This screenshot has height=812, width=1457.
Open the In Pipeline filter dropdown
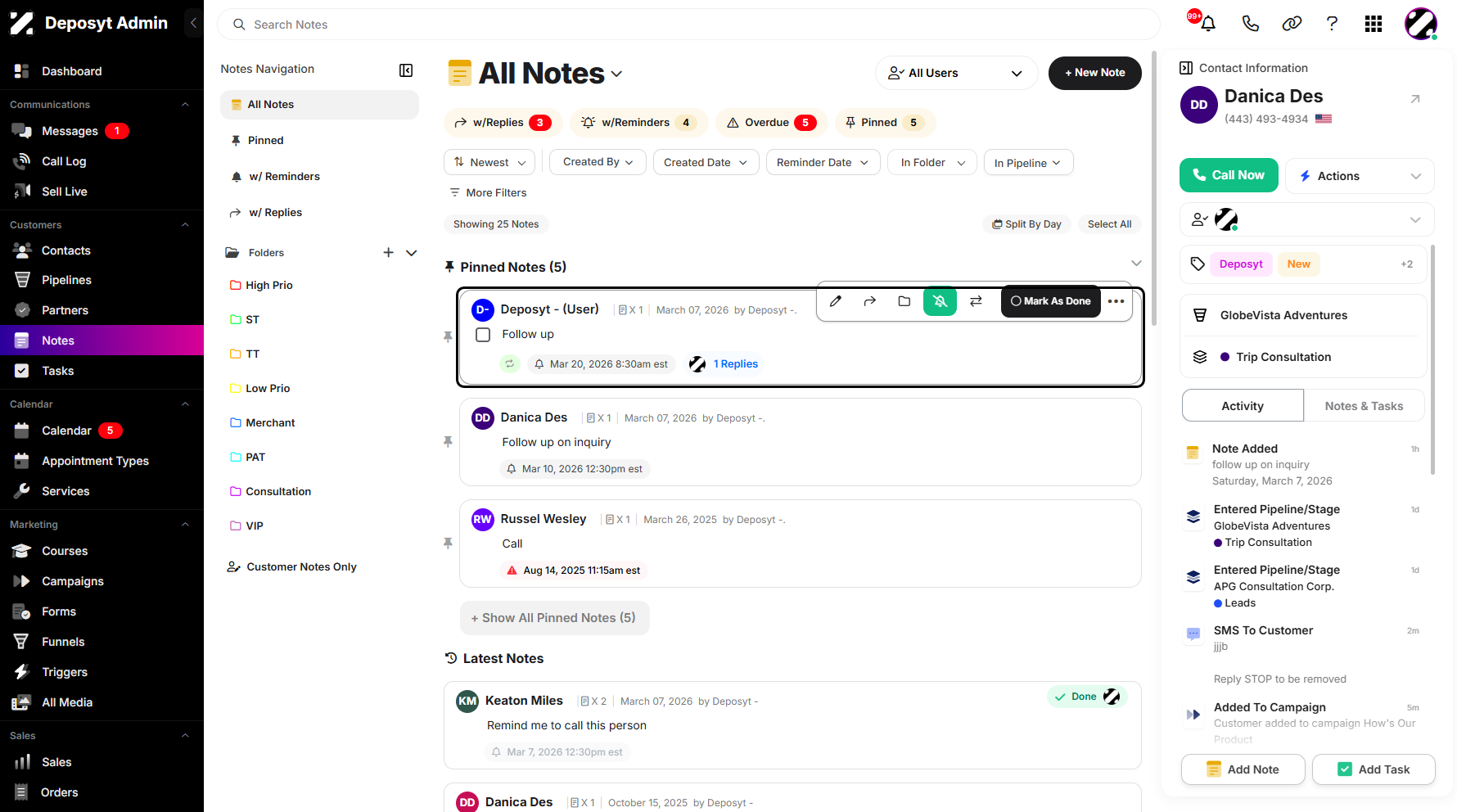click(x=1028, y=162)
